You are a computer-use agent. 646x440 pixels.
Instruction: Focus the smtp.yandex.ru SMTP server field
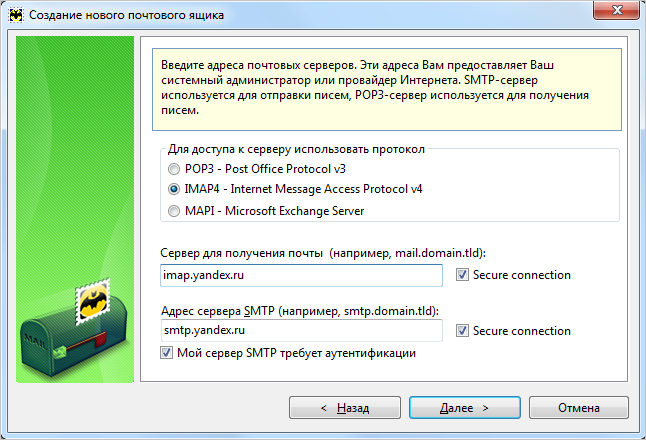pyautogui.click(x=300, y=331)
